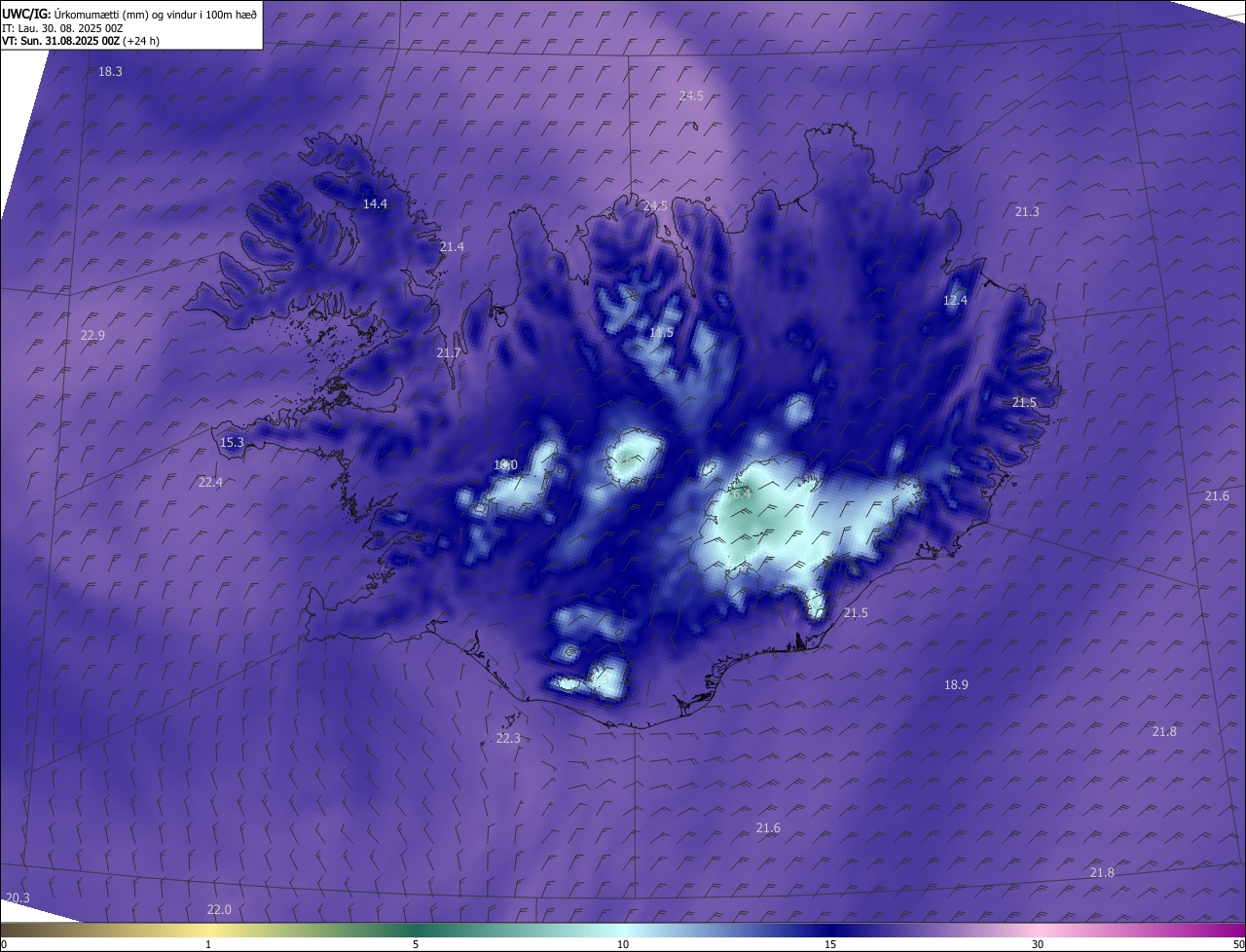Click the 21.7 value on the map
Screen dimensions: 1246x952
pyautogui.click(x=449, y=353)
